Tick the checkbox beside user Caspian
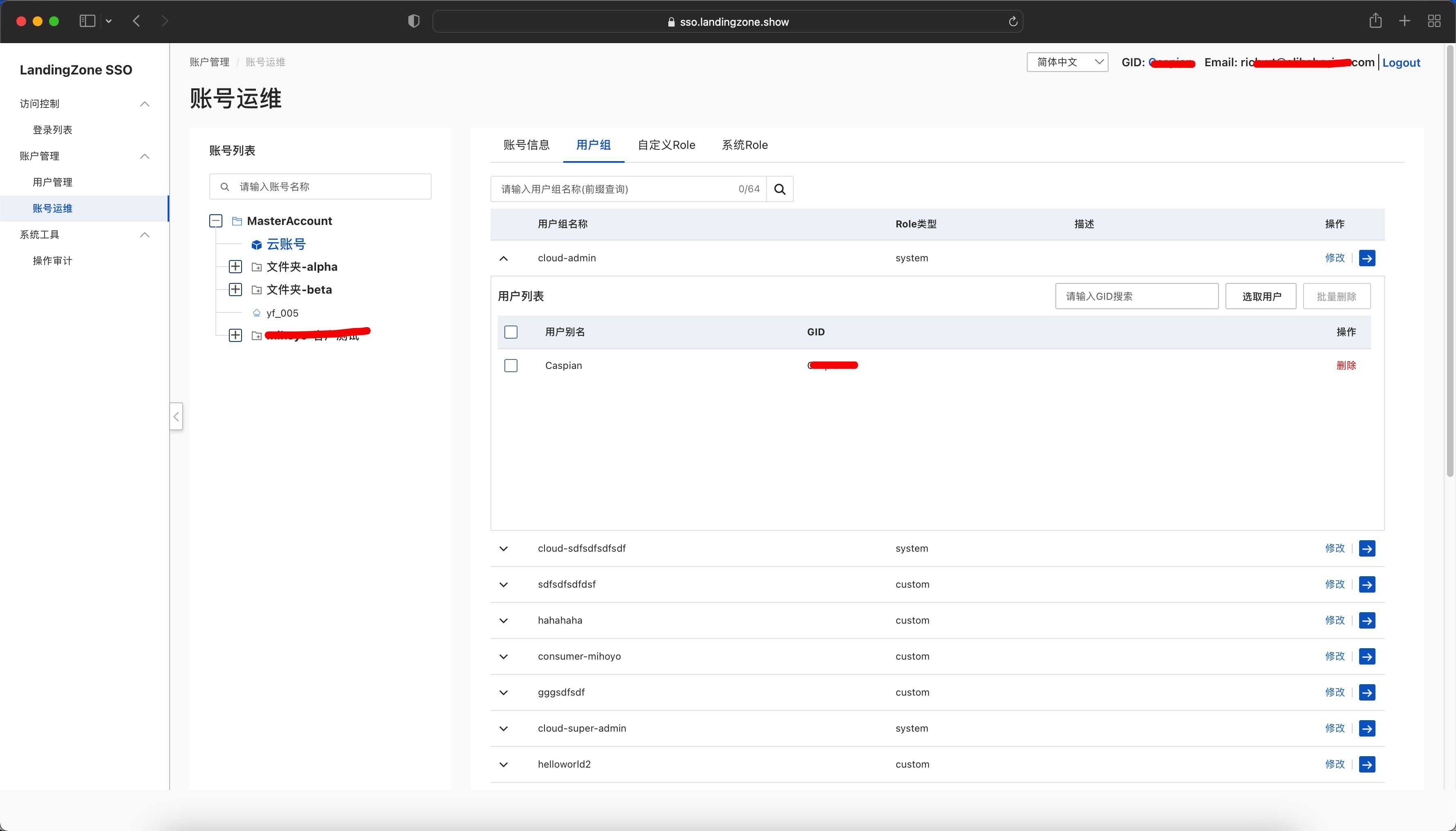 pyautogui.click(x=511, y=365)
